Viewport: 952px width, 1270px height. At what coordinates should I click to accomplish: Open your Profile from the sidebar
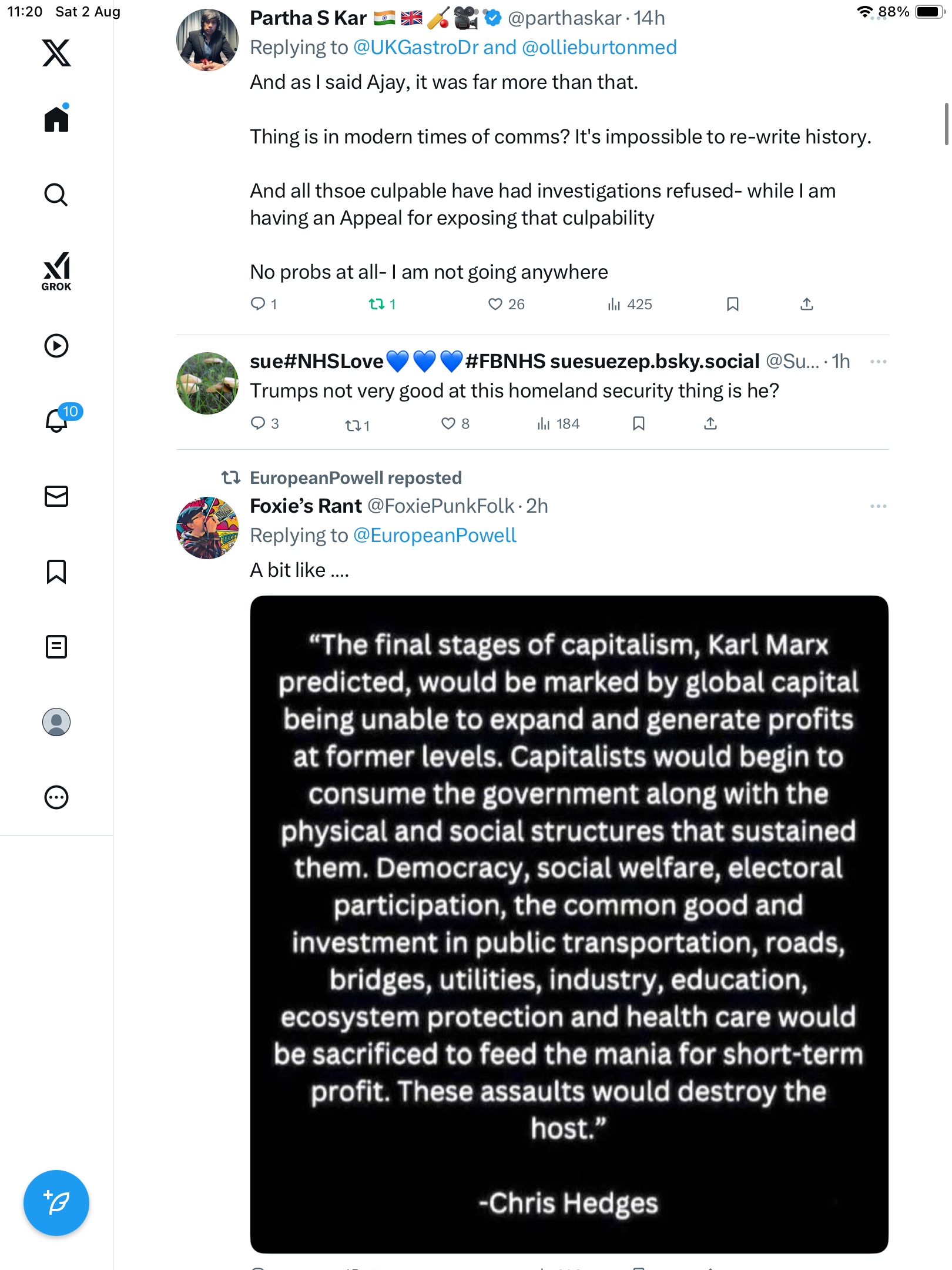(x=56, y=722)
